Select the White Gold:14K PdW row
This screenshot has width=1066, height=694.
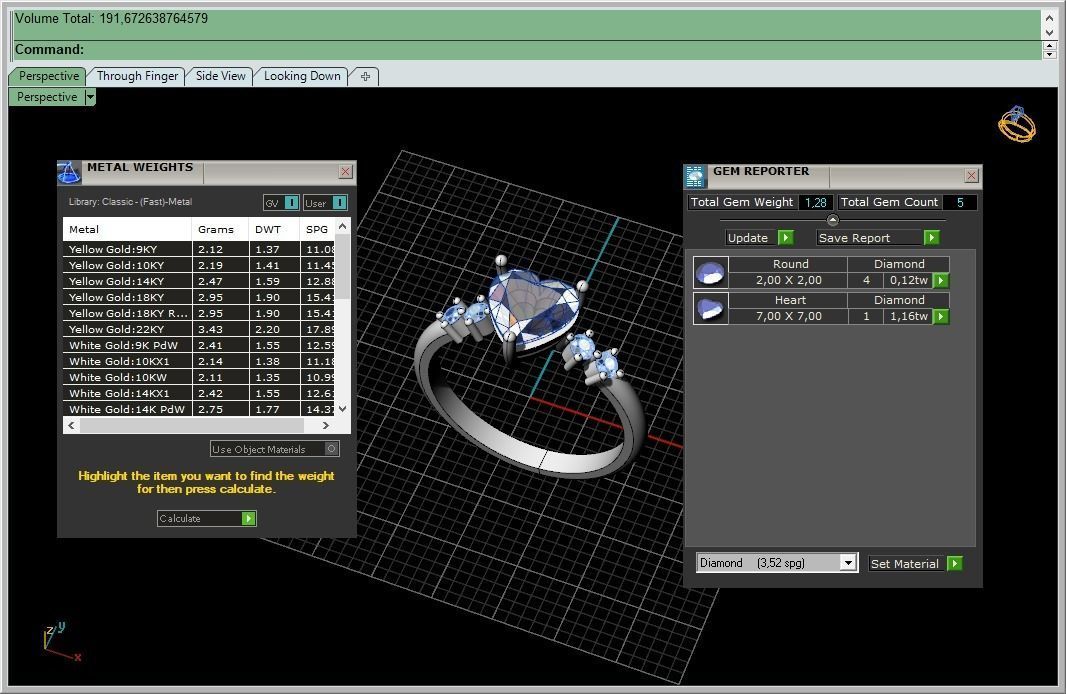(199, 409)
